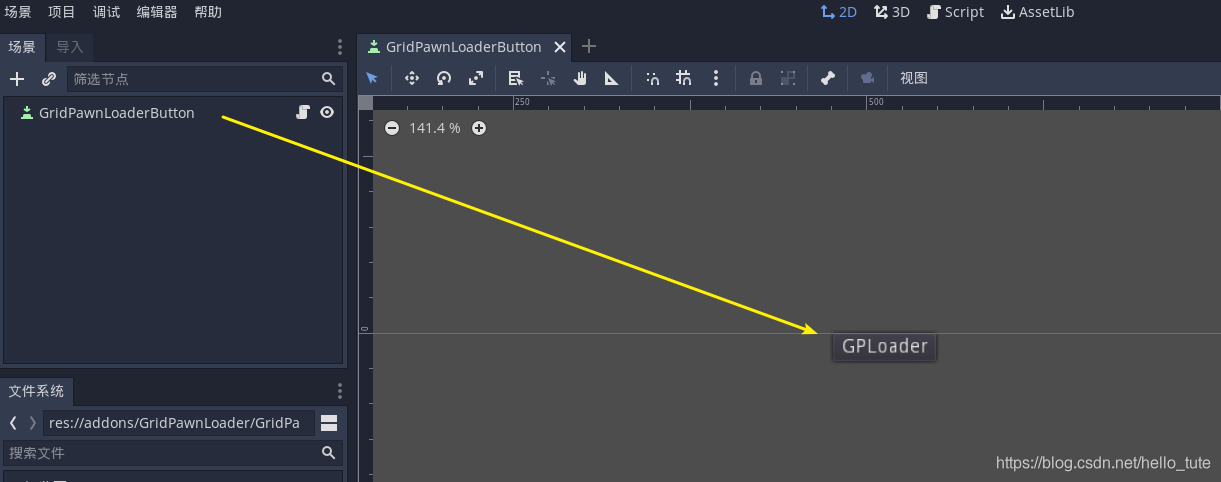Image resolution: width=1221 pixels, height=482 pixels.
Task: Open skeleton options bone icon
Action: pos(828,78)
